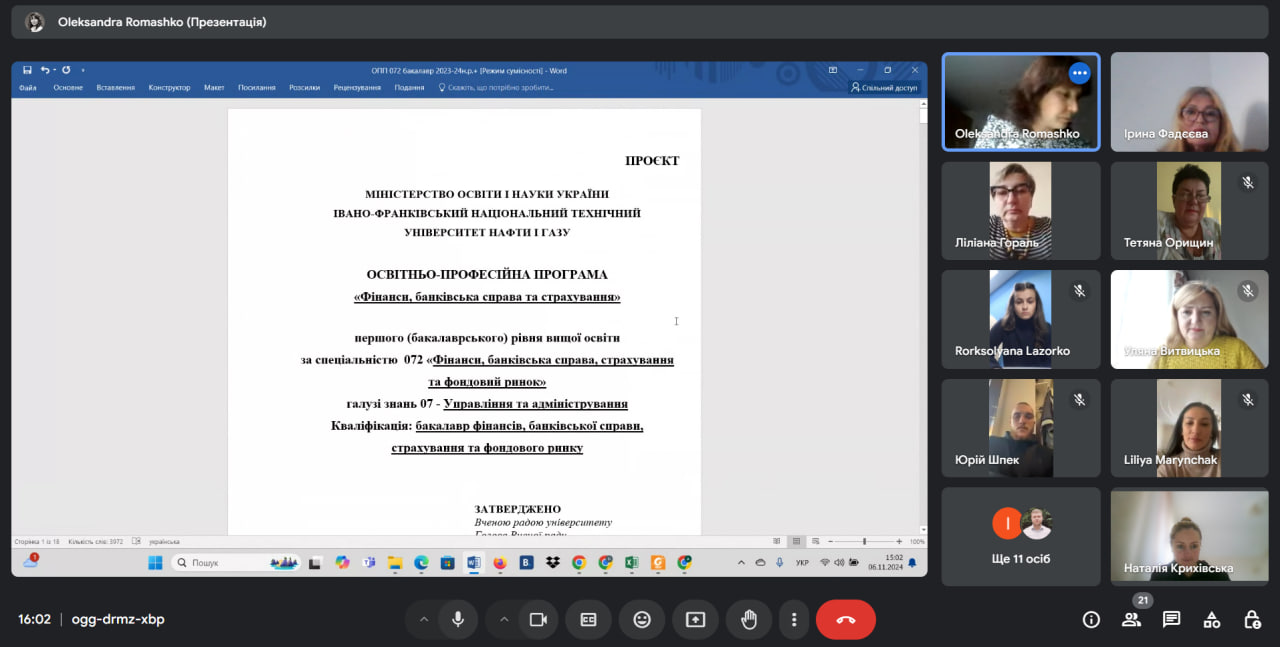Open Firefox from the taskbar
The width and height of the screenshot is (1280, 647).
coord(500,563)
